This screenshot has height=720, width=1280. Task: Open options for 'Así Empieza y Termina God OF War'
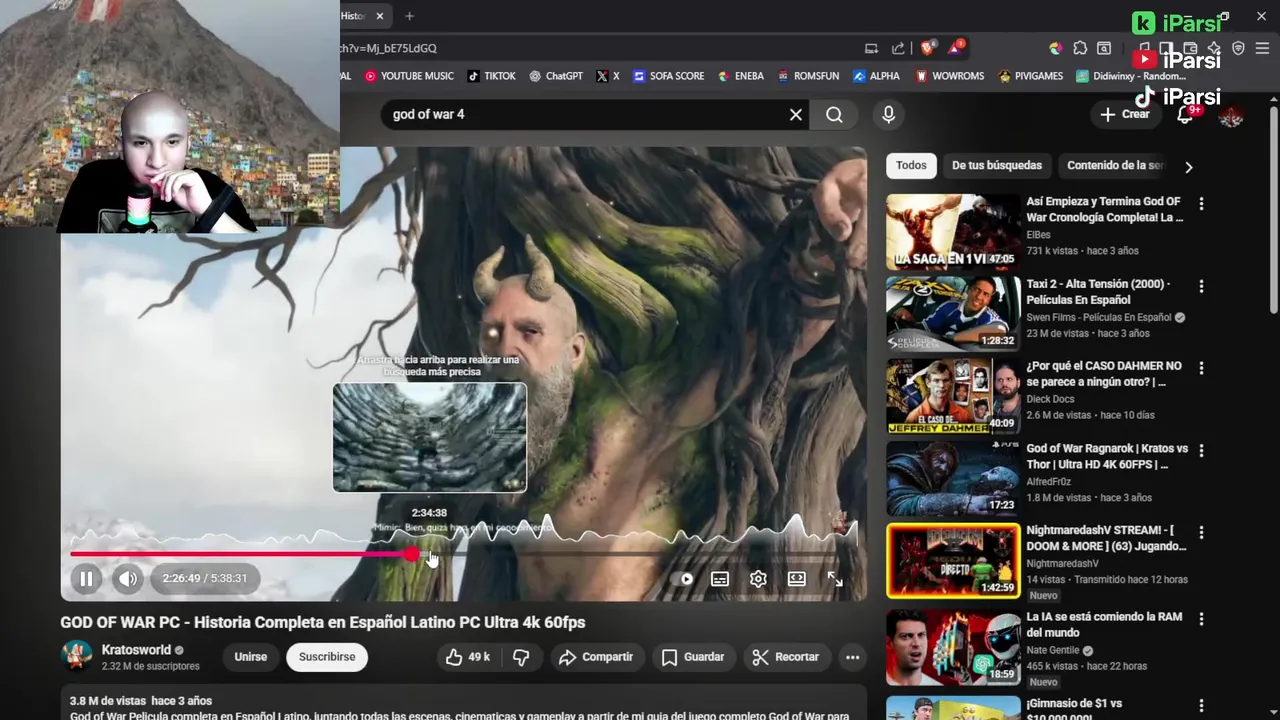1201,204
